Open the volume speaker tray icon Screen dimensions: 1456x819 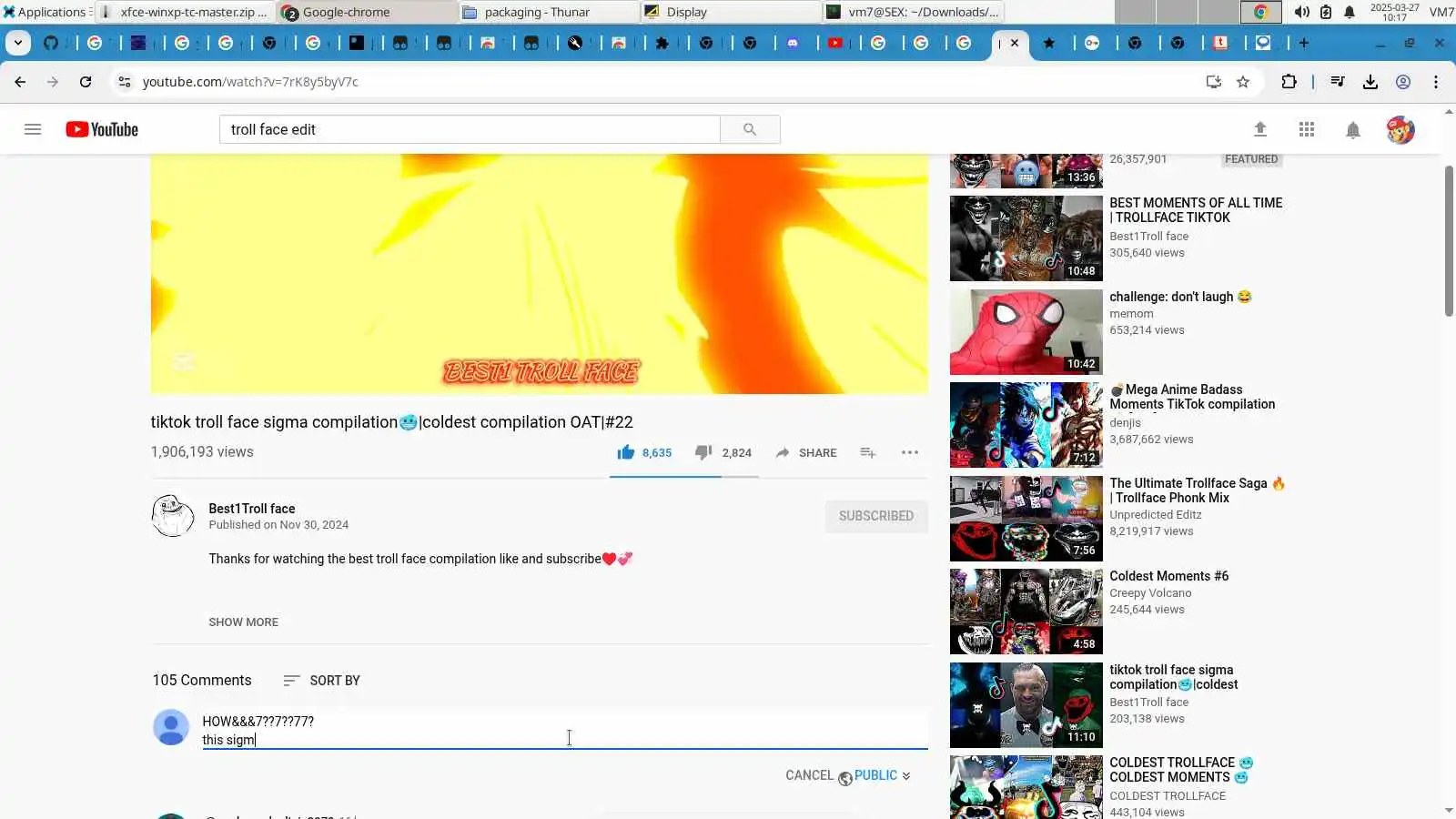coord(1302,12)
